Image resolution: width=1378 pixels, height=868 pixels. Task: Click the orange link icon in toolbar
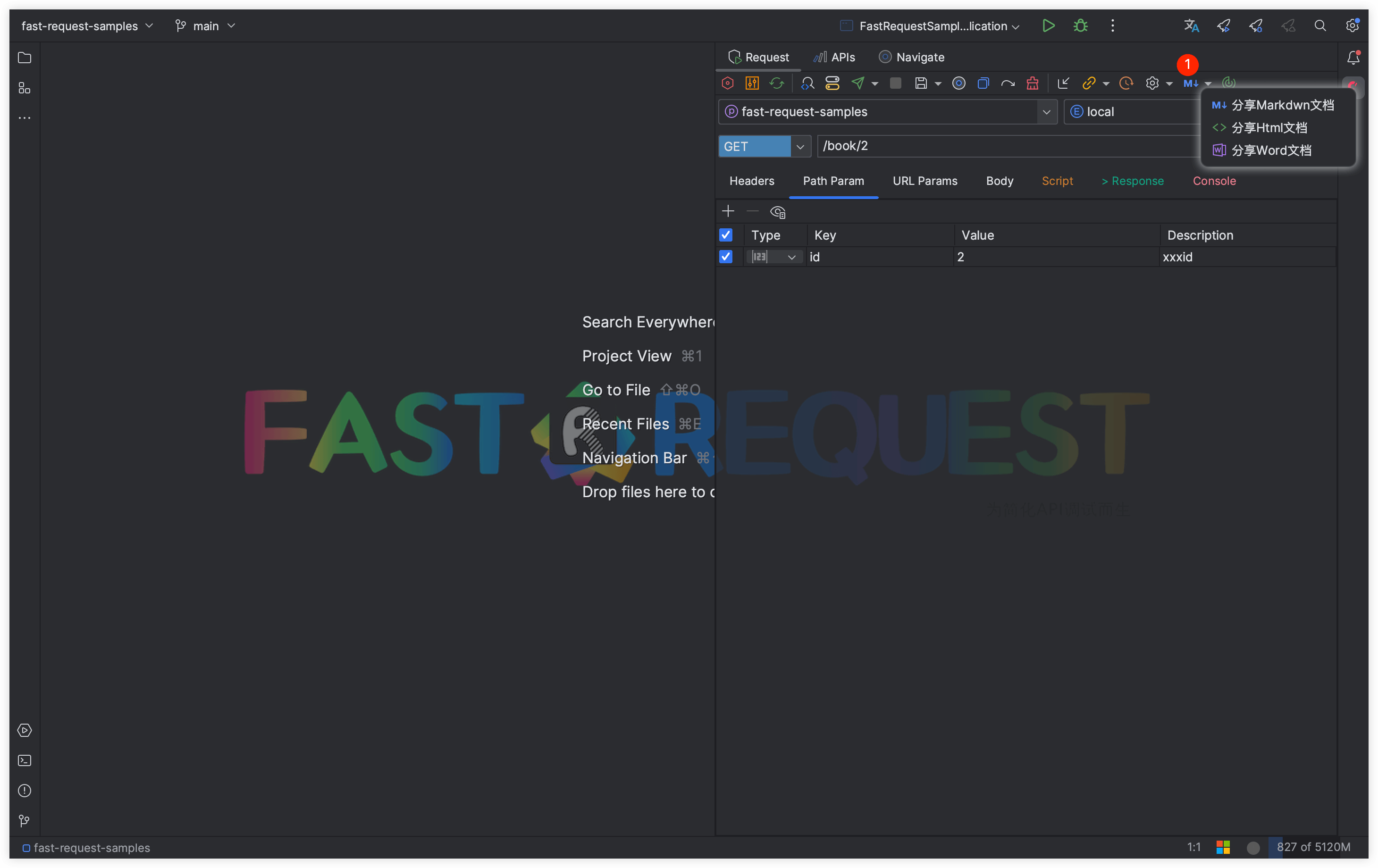(1088, 83)
